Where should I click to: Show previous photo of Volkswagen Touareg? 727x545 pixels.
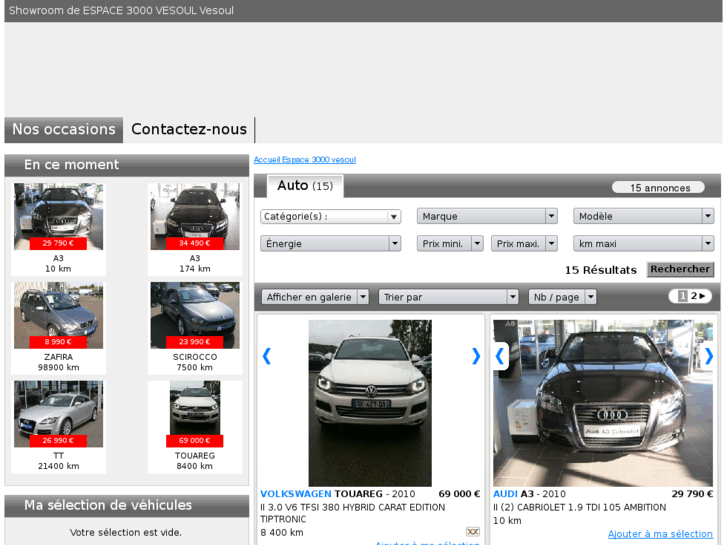click(267, 356)
